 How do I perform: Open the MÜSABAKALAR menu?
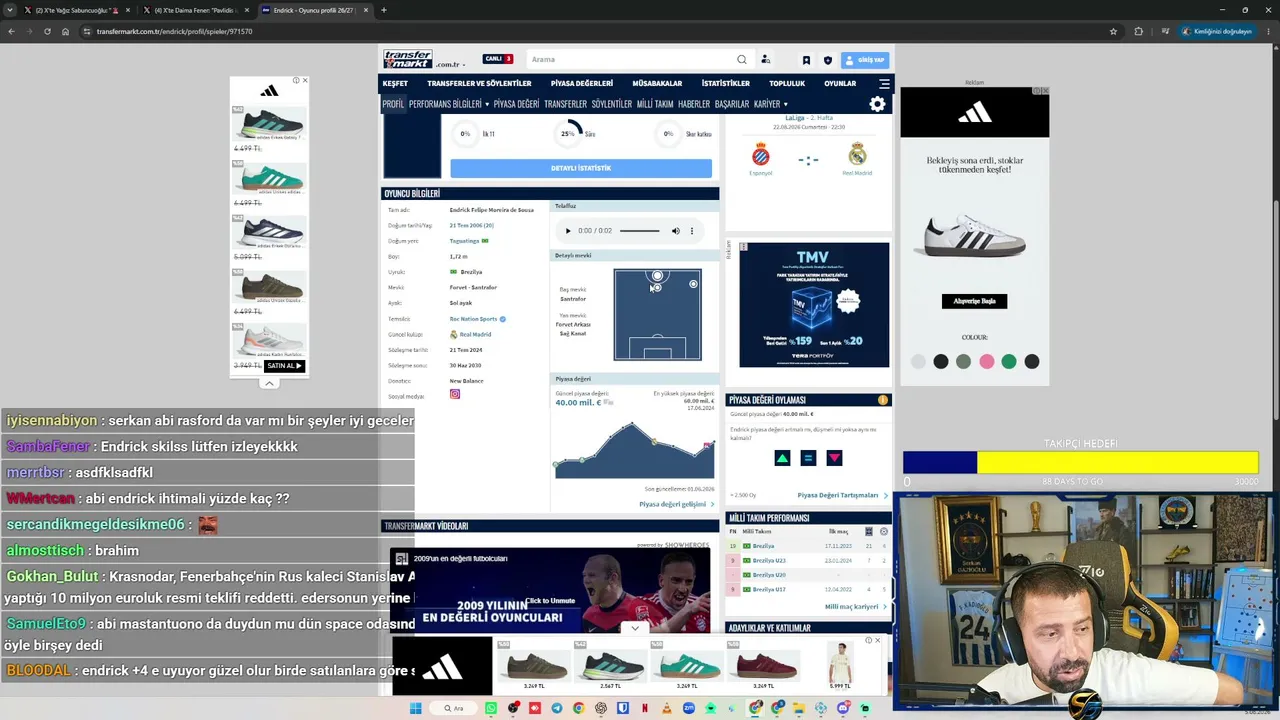657,84
